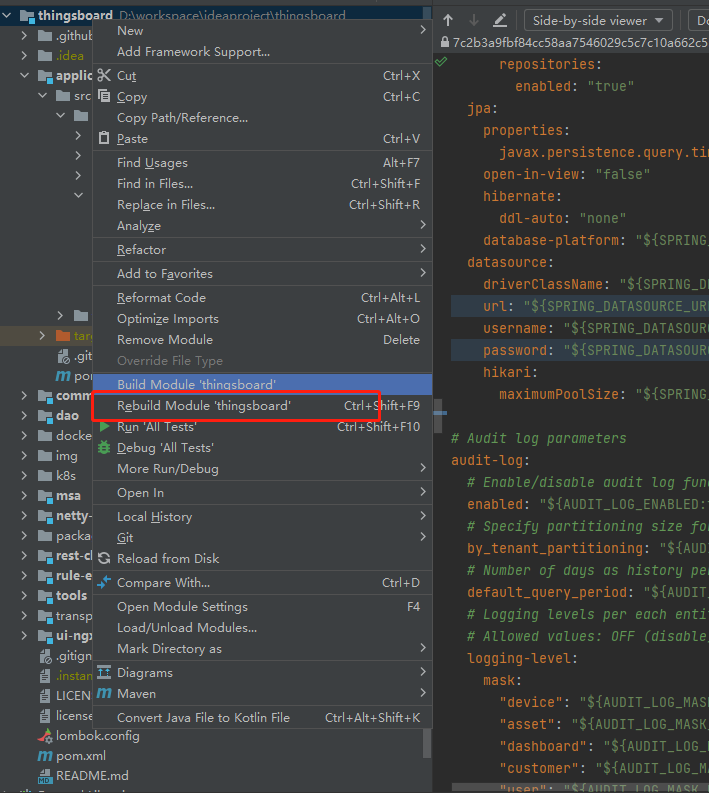Collapse the thingsboard root node
Viewport: 709px width, 793px height.
click(7, 16)
